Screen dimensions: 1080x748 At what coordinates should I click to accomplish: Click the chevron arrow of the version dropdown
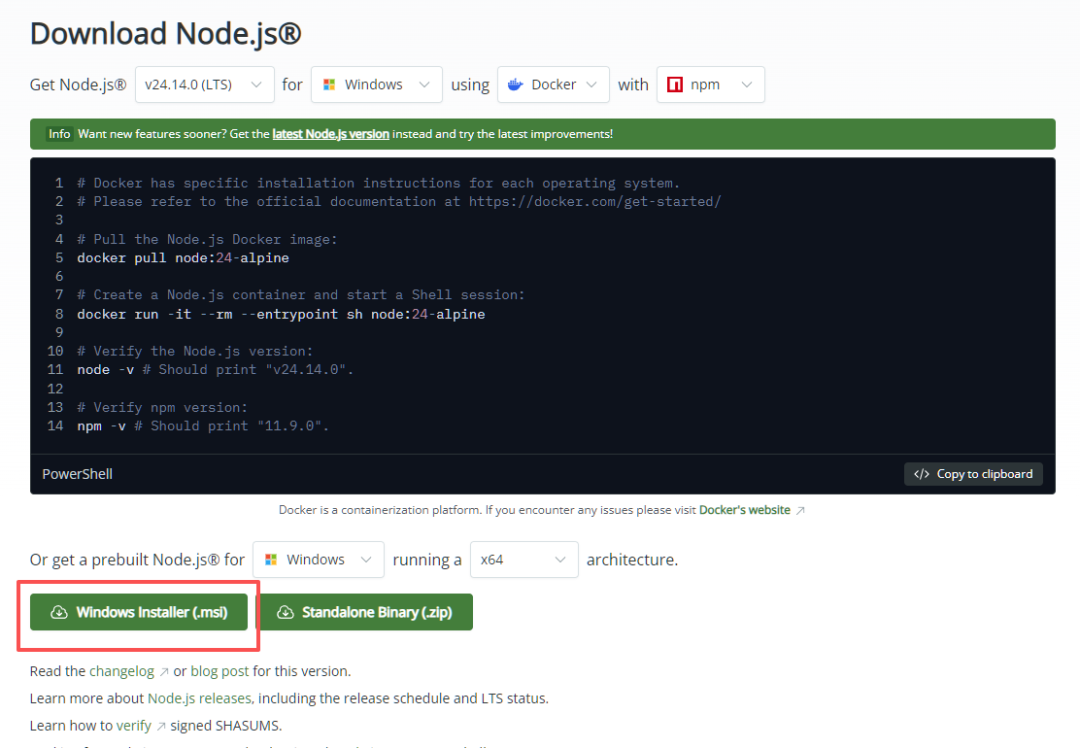click(256, 85)
